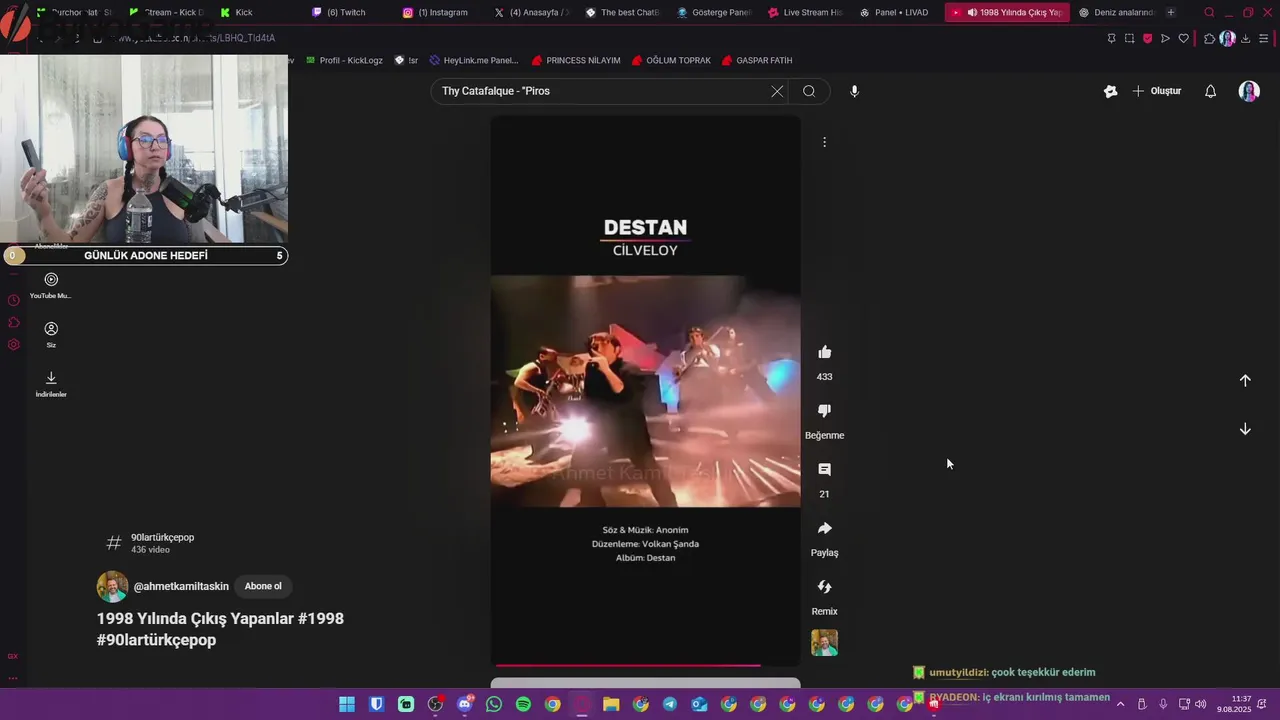Open the YouTube account avatar menu

pyautogui.click(x=1249, y=91)
